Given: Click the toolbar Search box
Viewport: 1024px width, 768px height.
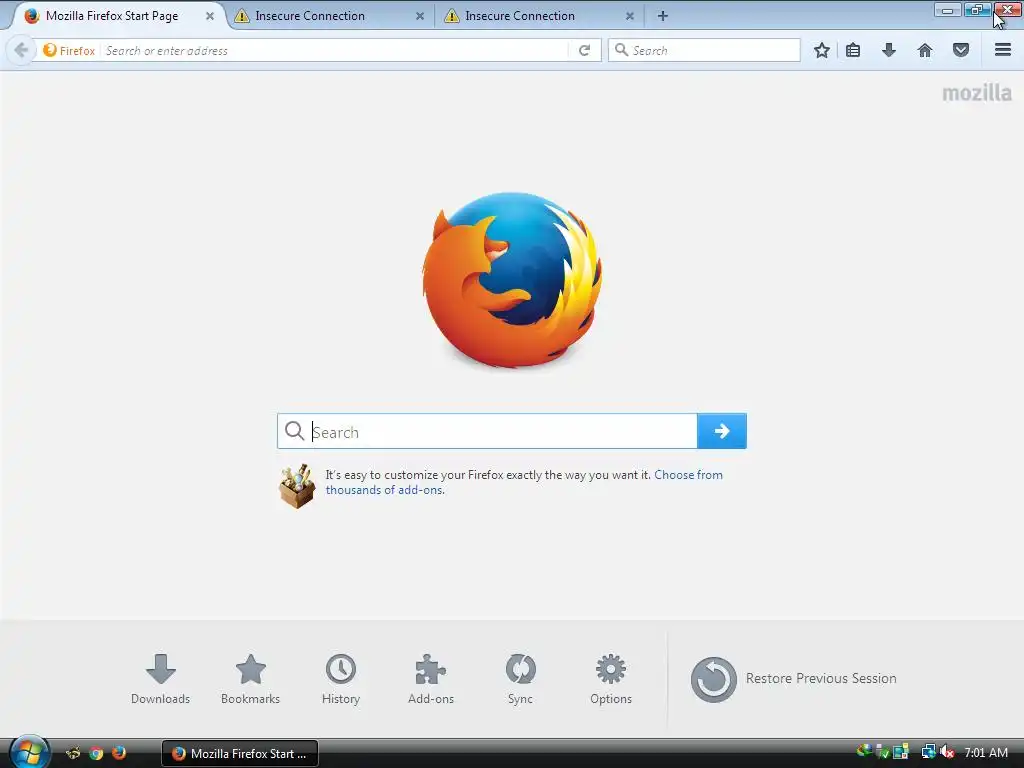Looking at the screenshot, I should click(x=704, y=50).
